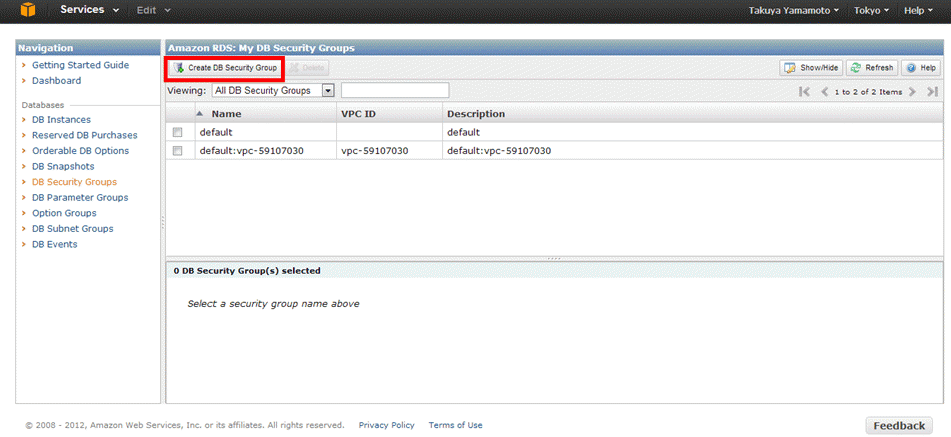Image resolution: width=951 pixels, height=437 pixels.
Task: Open DB Security Groups link
Action: (x=74, y=182)
